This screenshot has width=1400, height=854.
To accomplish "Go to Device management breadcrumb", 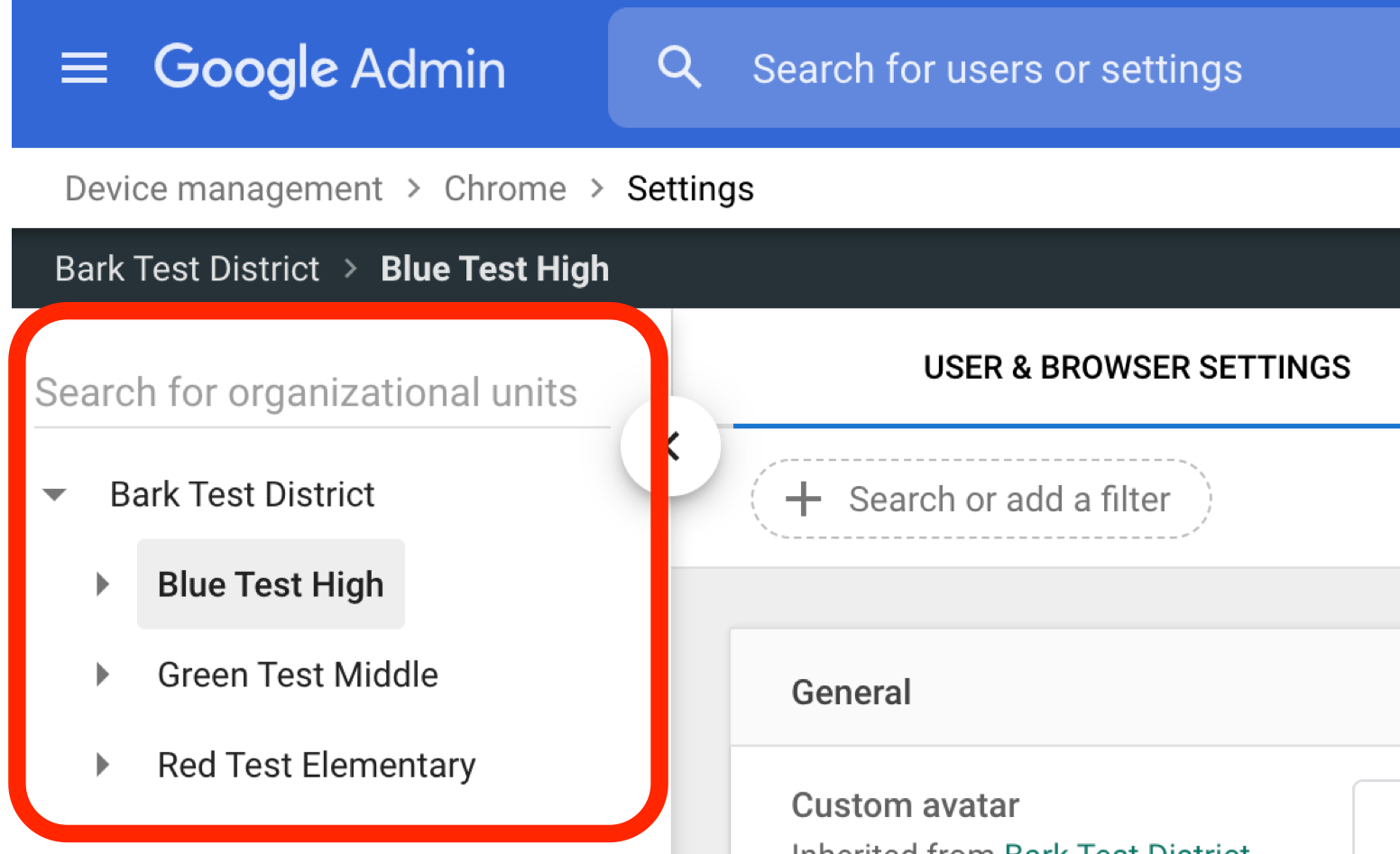I will tap(224, 189).
